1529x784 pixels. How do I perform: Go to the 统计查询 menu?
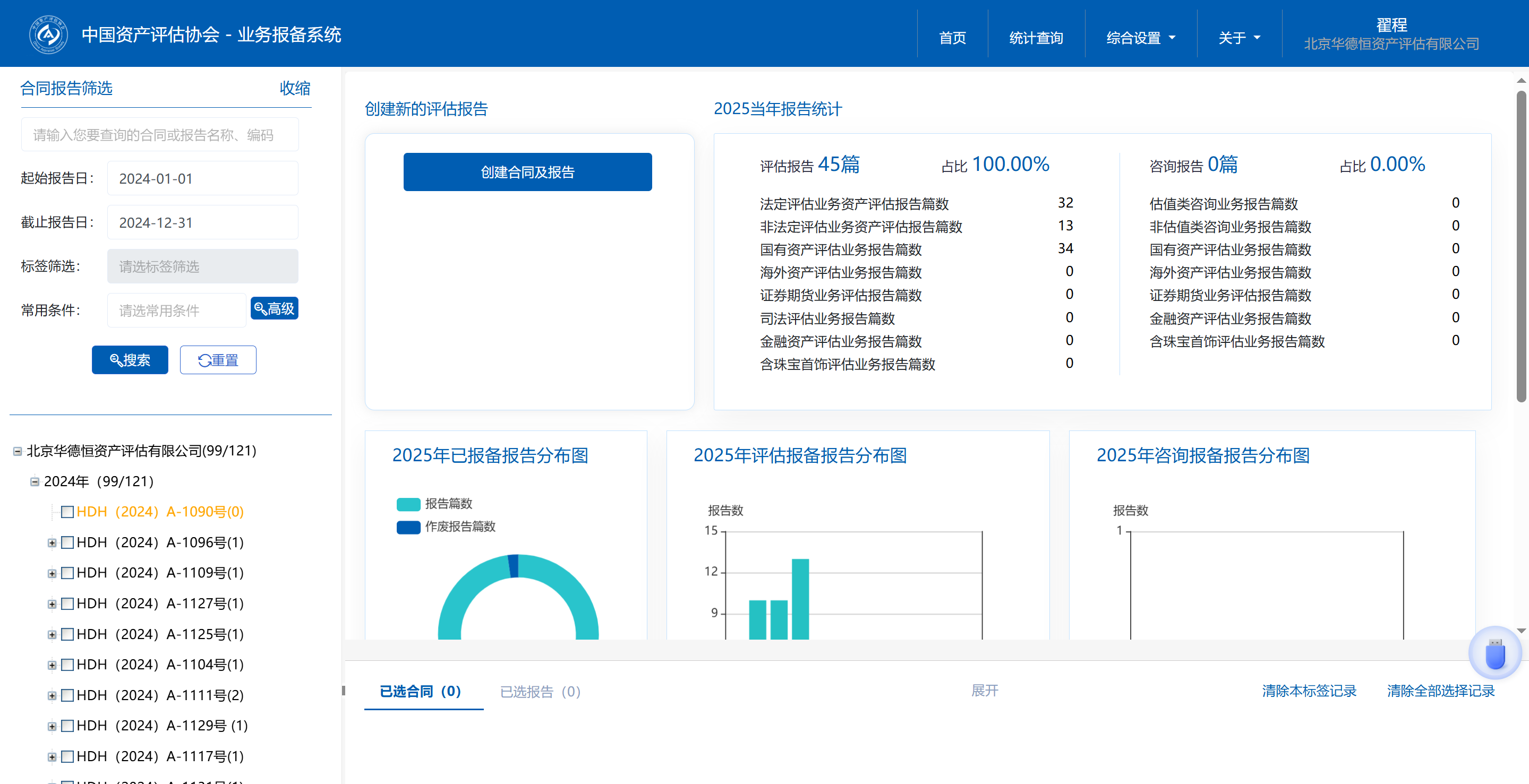point(1036,38)
